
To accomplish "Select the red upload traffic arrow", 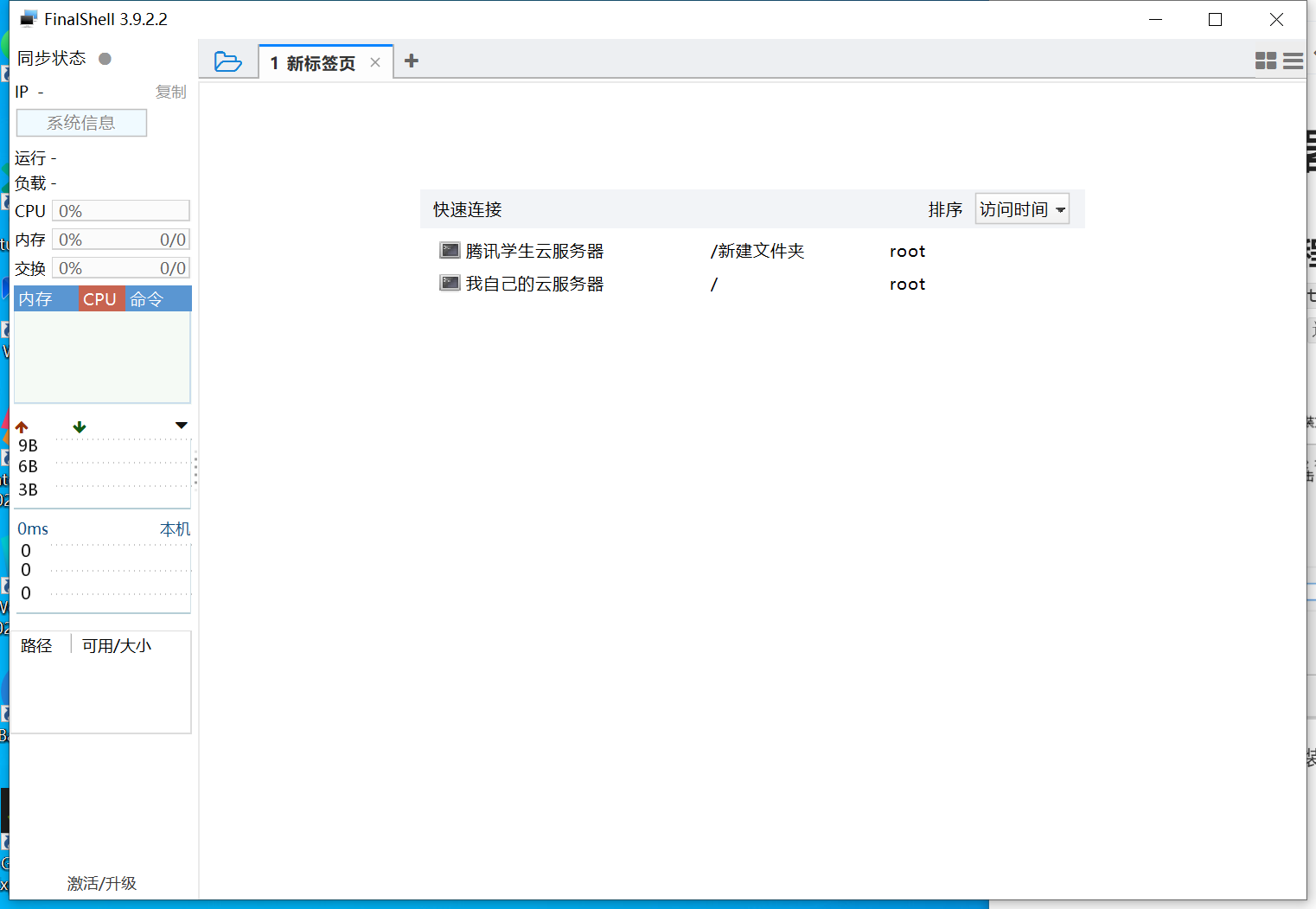I will 20,426.
